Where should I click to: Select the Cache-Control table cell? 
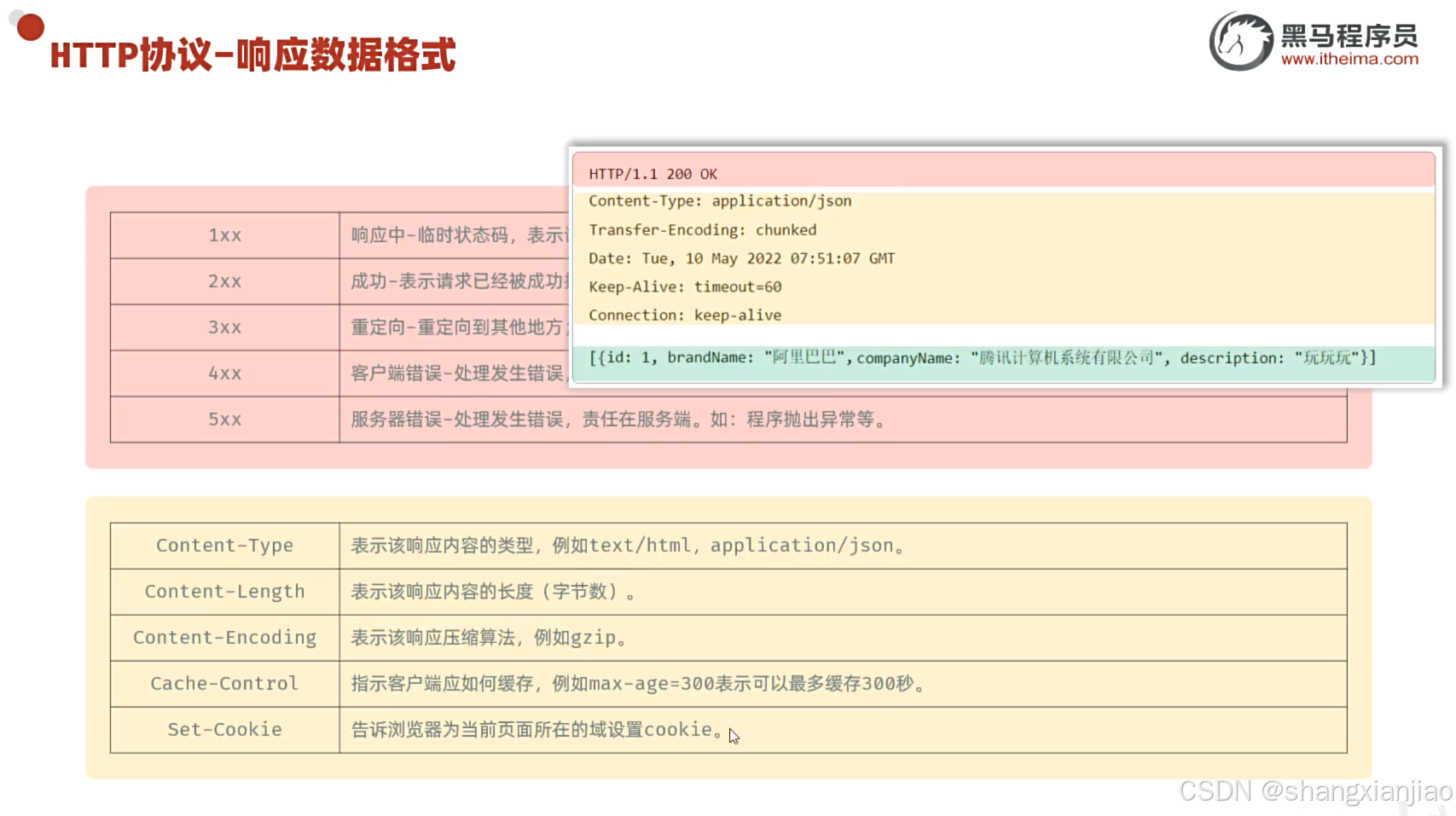225,684
